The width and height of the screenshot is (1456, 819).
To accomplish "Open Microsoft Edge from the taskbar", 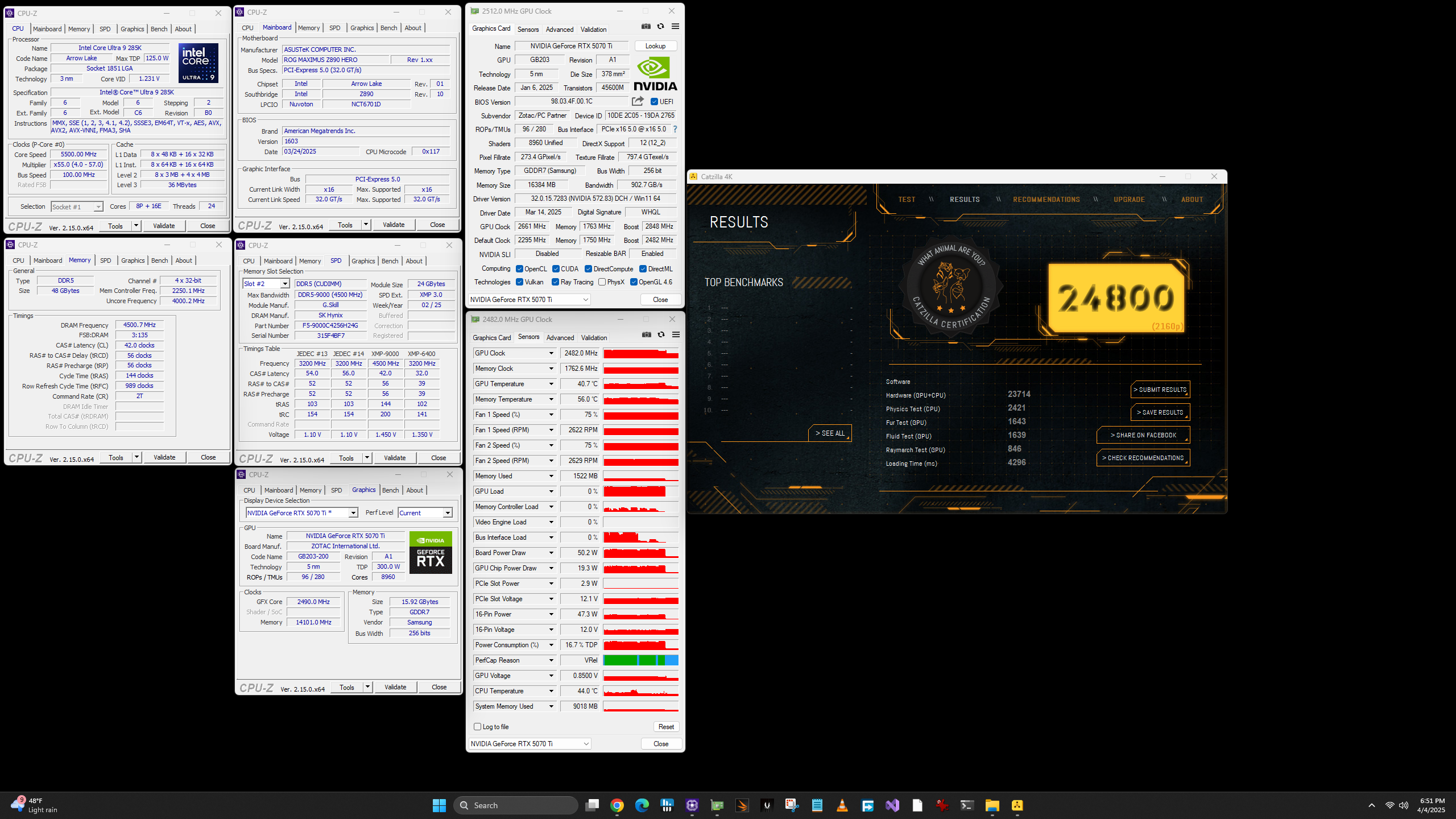I will 642,805.
